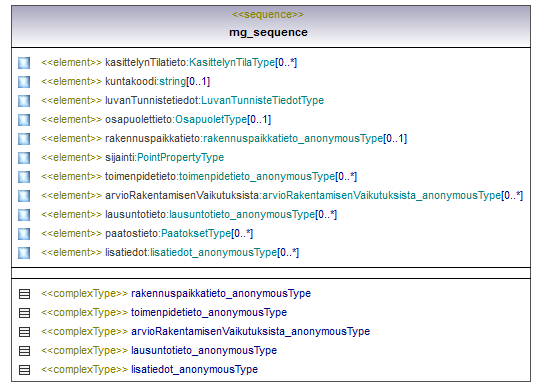Select the LuvanTunnisteTiedotType type reference
The image size is (541, 386).
pyautogui.click(x=263, y=100)
